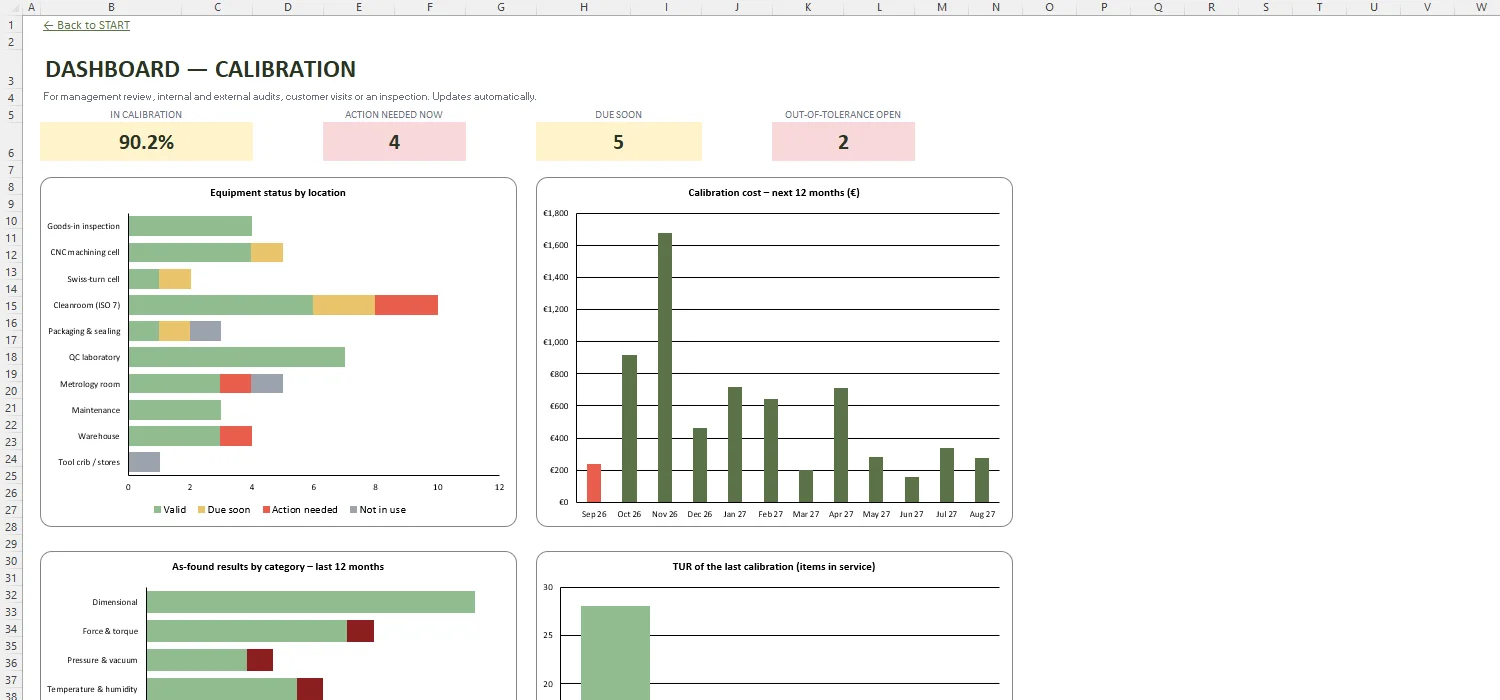The height and width of the screenshot is (700, 1500).
Task: Select column H header
Action: [584, 7]
